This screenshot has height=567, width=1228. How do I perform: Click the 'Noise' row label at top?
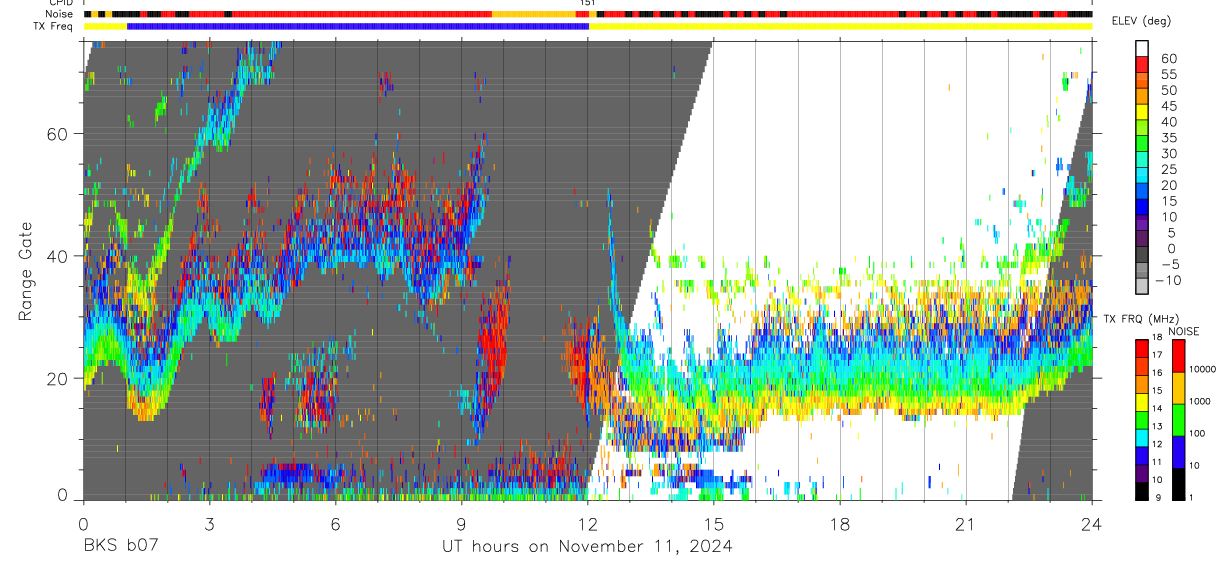pyautogui.click(x=60, y=14)
